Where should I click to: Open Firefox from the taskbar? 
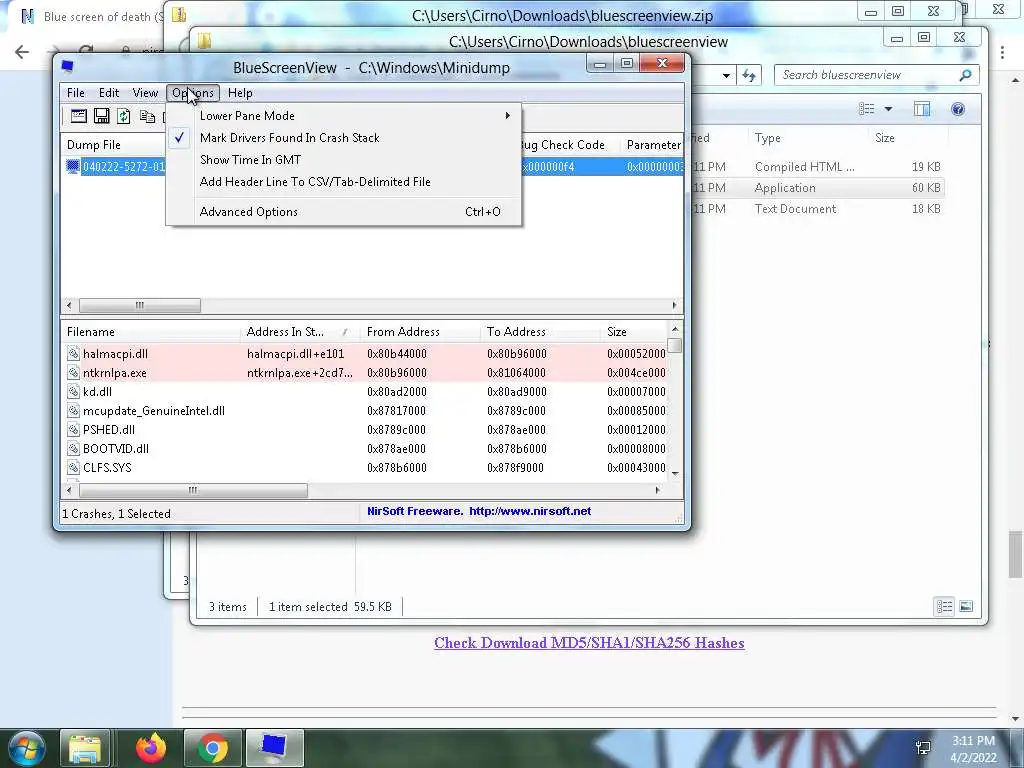(x=151, y=748)
